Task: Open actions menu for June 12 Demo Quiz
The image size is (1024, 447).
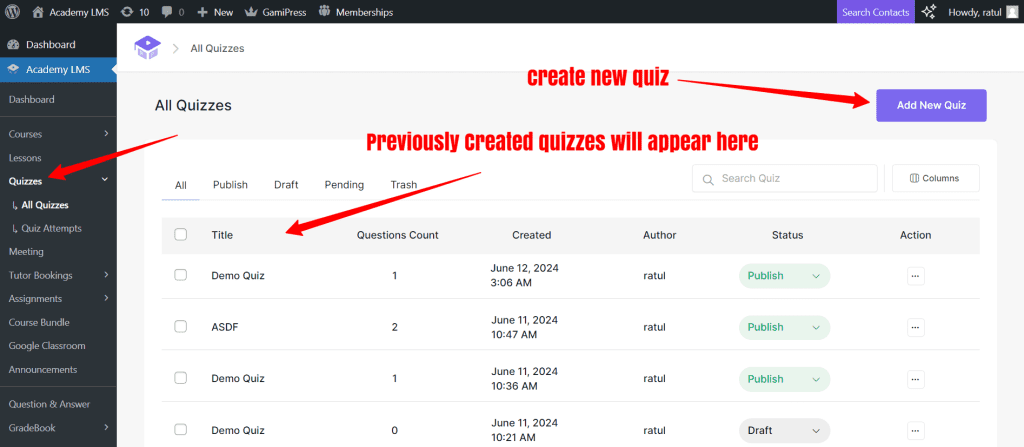Action: (916, 276)
